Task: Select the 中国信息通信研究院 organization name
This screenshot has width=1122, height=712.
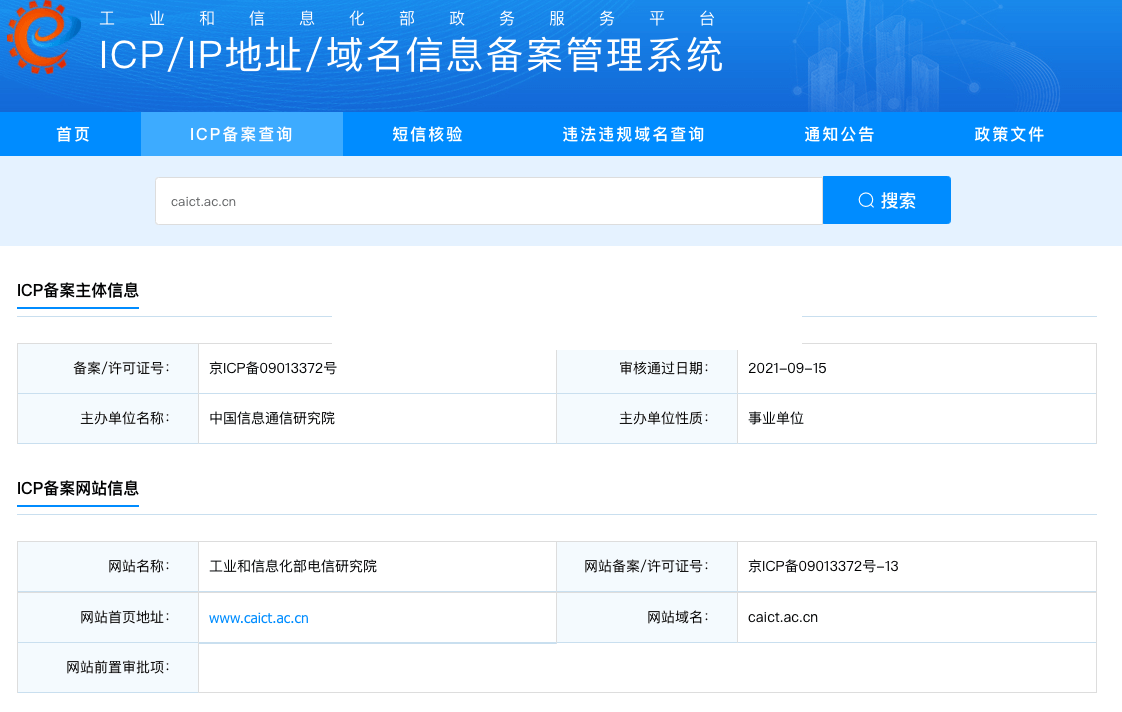Action: (x=272, y=418)
